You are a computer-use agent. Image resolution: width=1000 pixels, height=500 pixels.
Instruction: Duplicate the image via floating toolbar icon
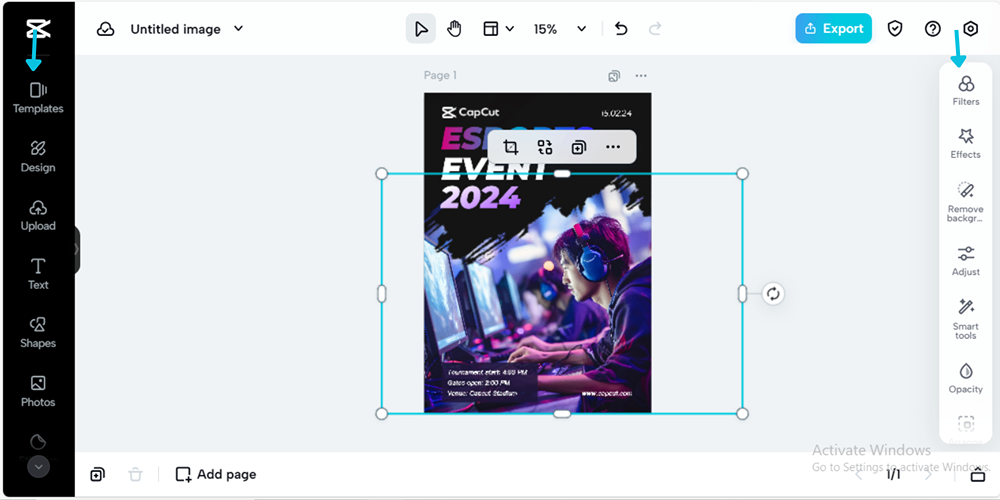click(578, 147)
